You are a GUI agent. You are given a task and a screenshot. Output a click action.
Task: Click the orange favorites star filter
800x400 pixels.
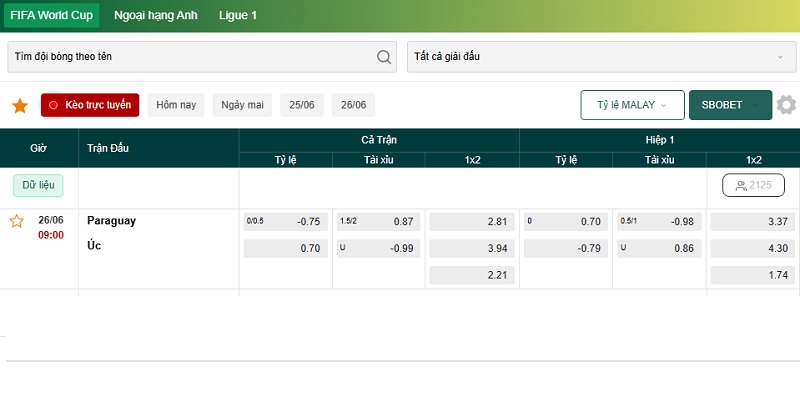click(x=20, y=106)
